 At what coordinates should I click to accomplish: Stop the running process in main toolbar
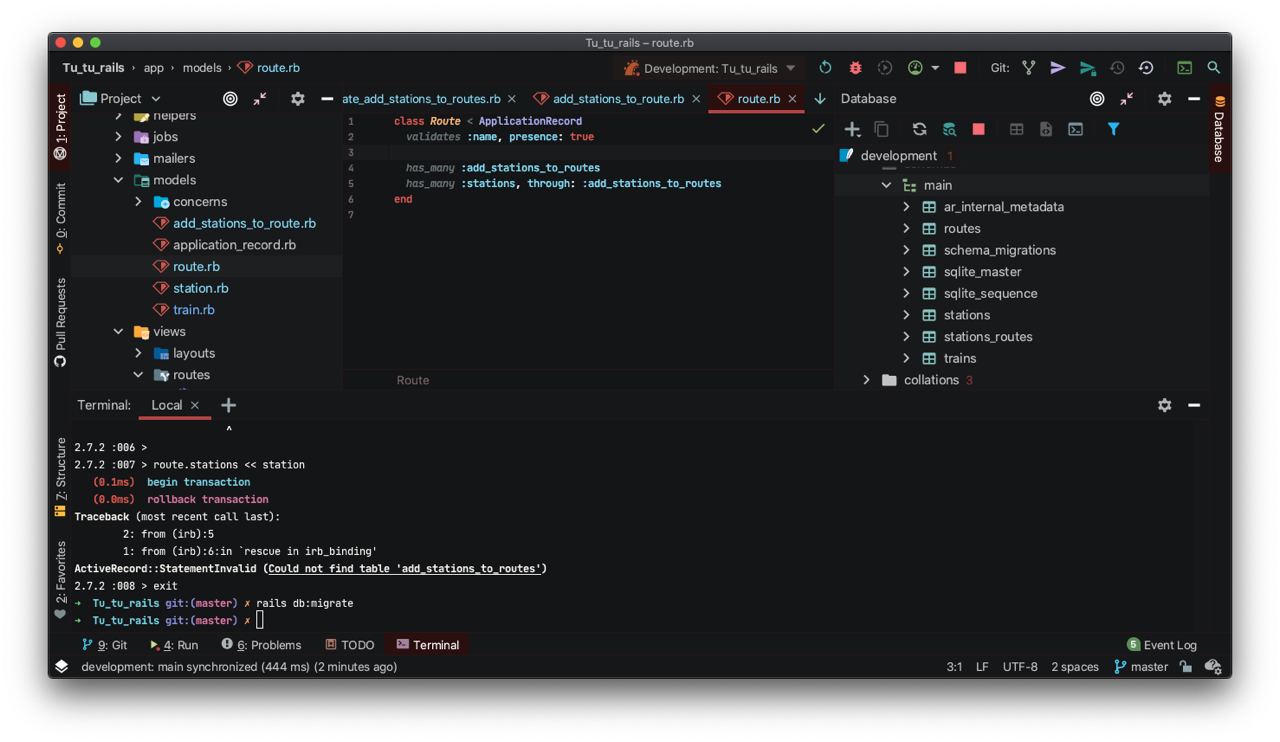tap(960, 68)
